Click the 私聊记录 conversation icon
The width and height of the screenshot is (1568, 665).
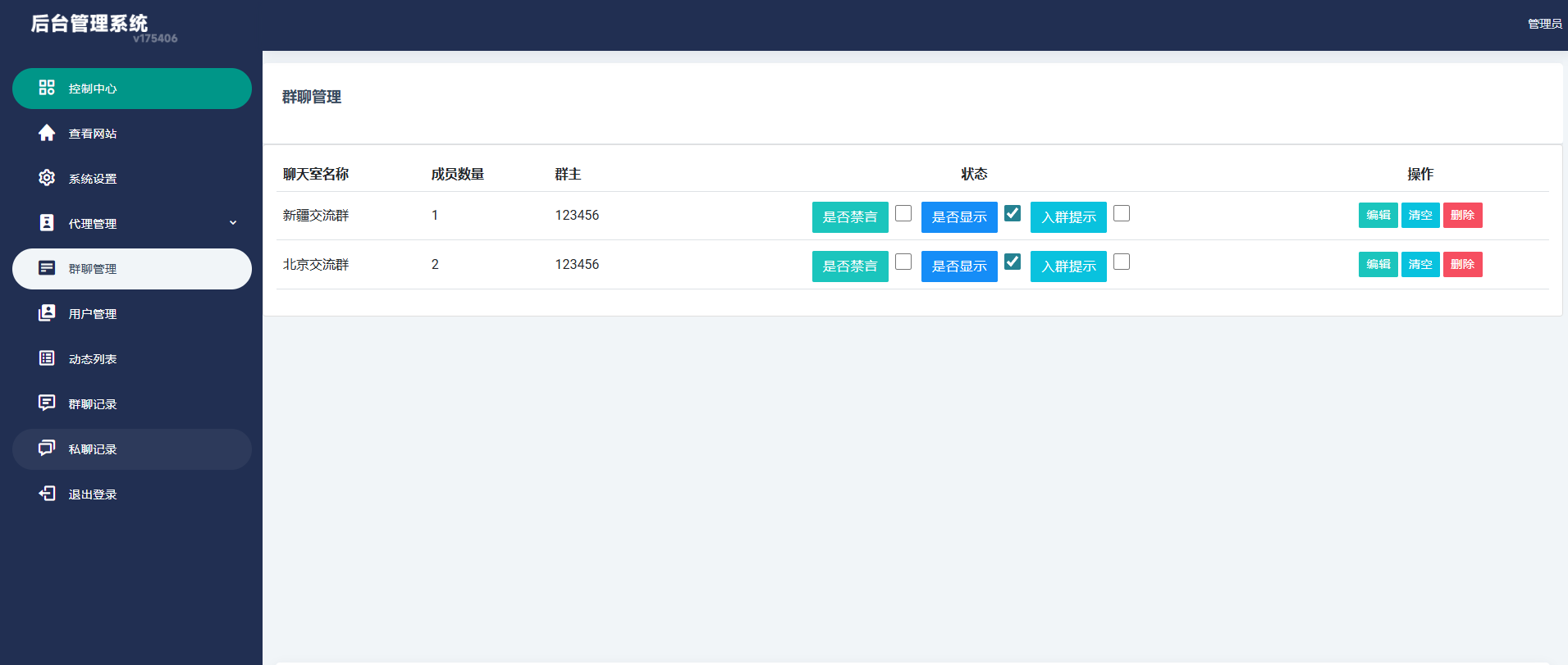(47, 448)
